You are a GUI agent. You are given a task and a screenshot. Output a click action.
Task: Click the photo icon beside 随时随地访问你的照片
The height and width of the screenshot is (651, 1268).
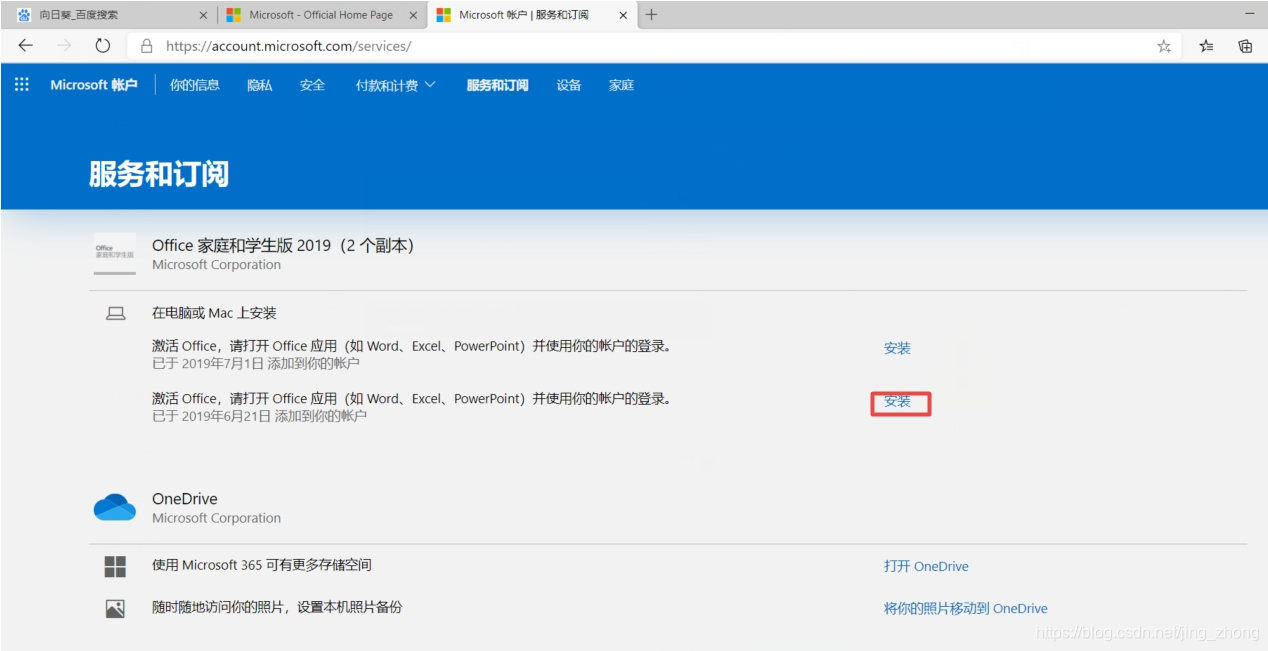[x=115, y=608]
